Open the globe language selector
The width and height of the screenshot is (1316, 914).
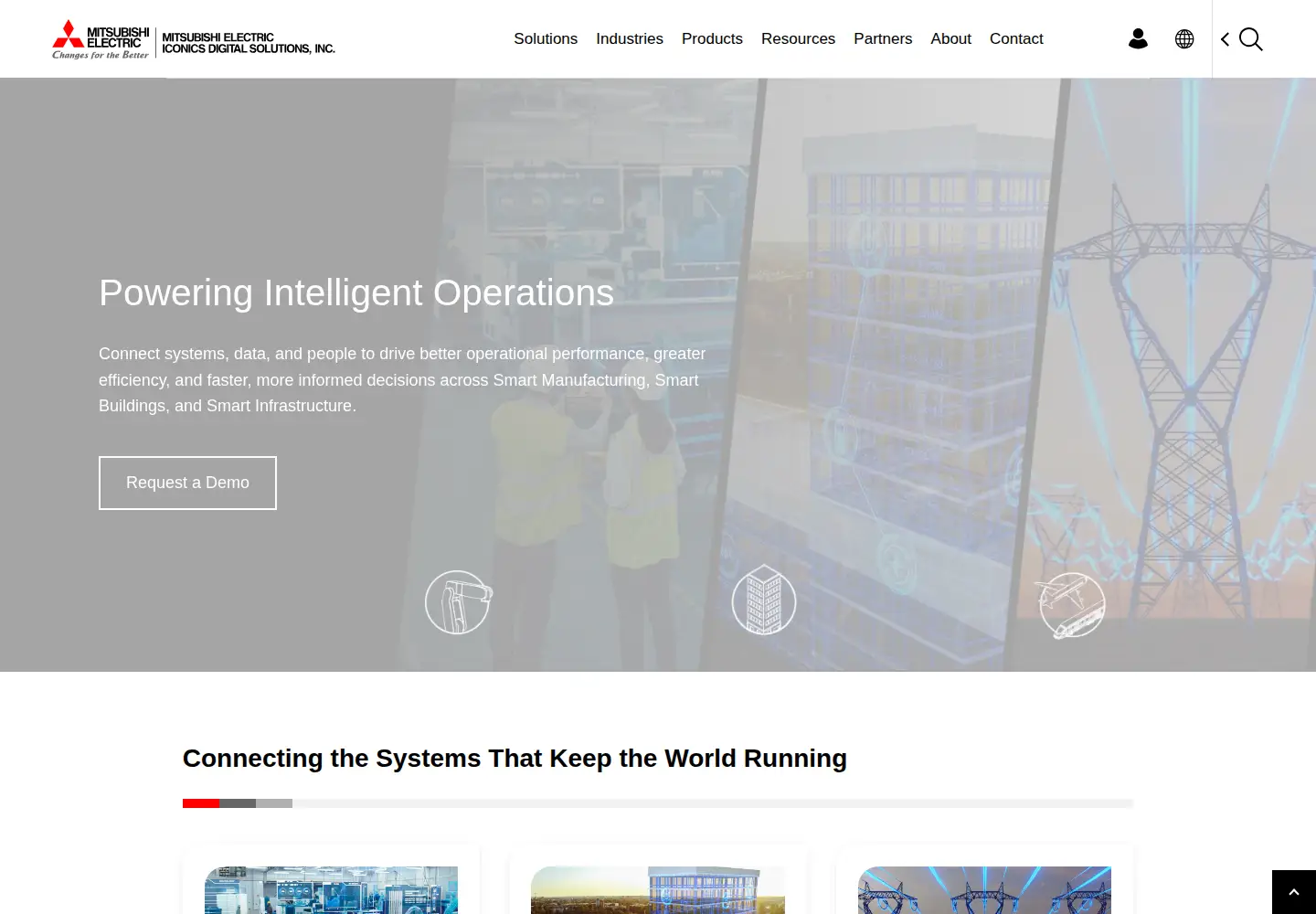[x=1184, y=38]
